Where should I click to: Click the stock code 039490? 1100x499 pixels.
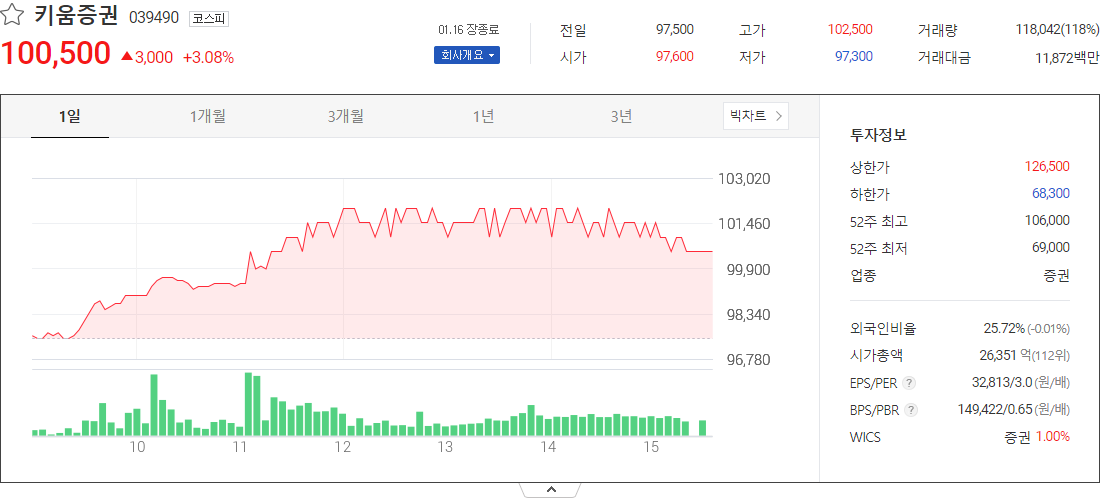pyautogui.click(x=154, y=18)
